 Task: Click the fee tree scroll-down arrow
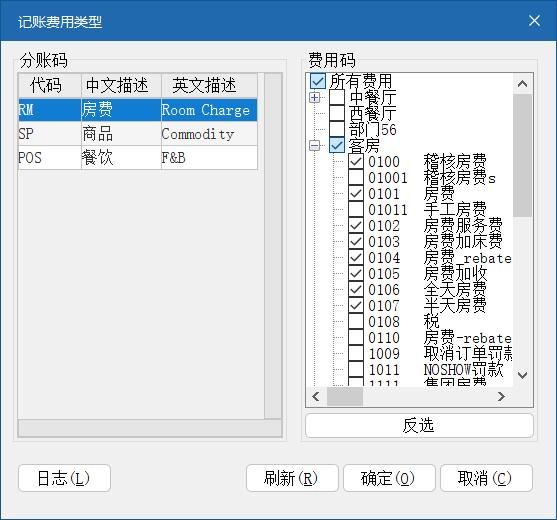(x=522, y=375)
